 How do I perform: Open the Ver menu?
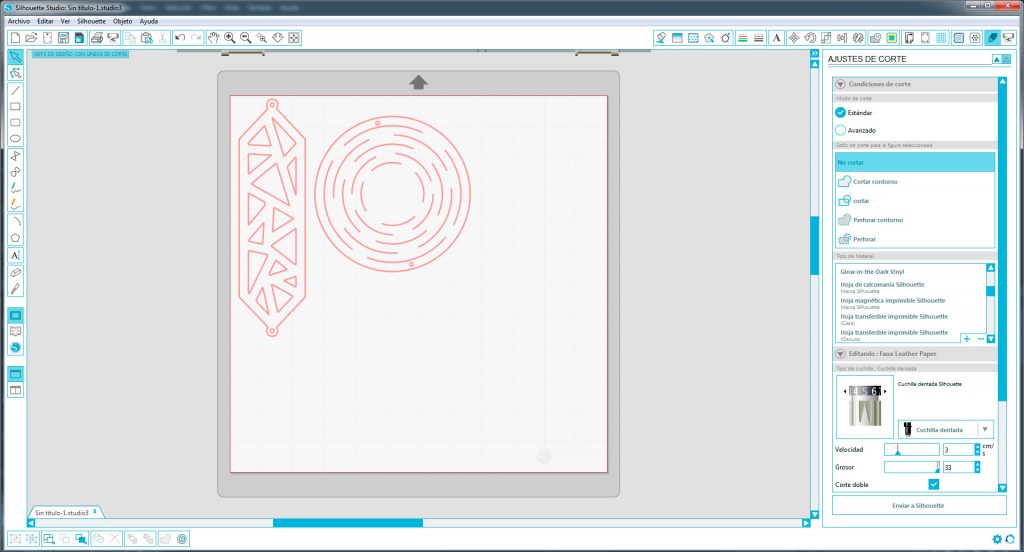(x=65, y=22)
